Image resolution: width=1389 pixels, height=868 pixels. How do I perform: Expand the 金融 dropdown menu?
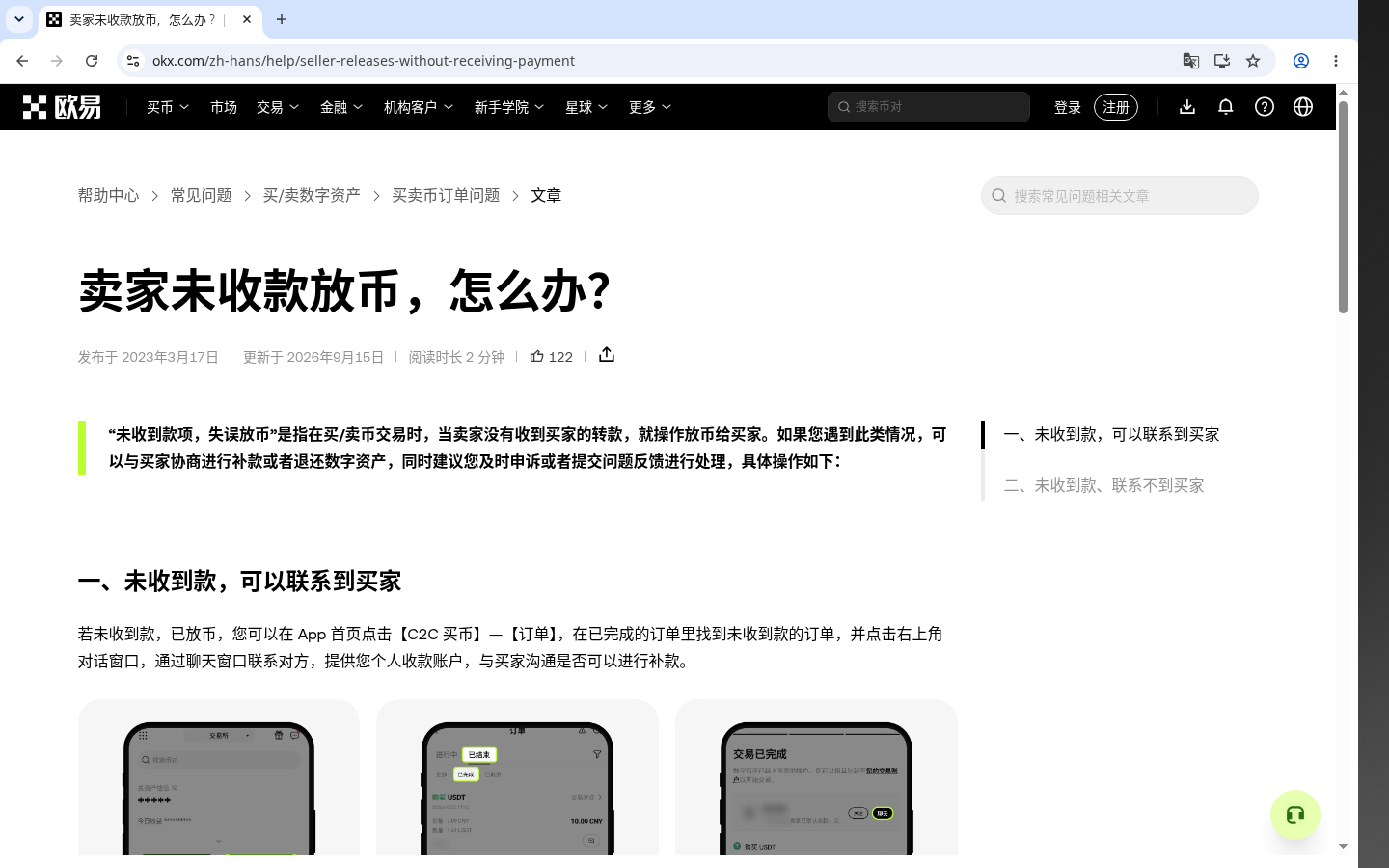[341, 107]
